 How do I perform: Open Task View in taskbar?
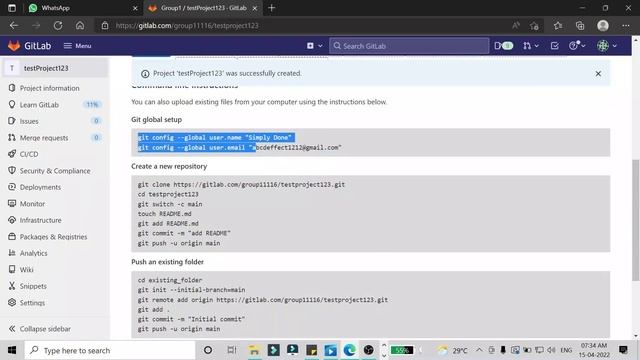[x=231, y=350]
